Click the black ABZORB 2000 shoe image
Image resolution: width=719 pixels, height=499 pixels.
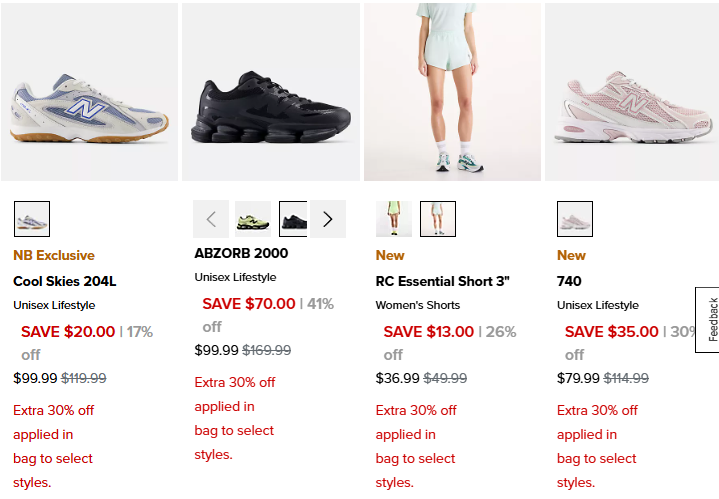coord(271,92)
